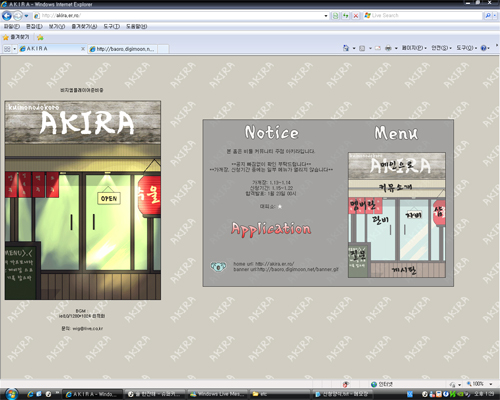
Task: Click the Help question mark icon
Action: point(484,48)
